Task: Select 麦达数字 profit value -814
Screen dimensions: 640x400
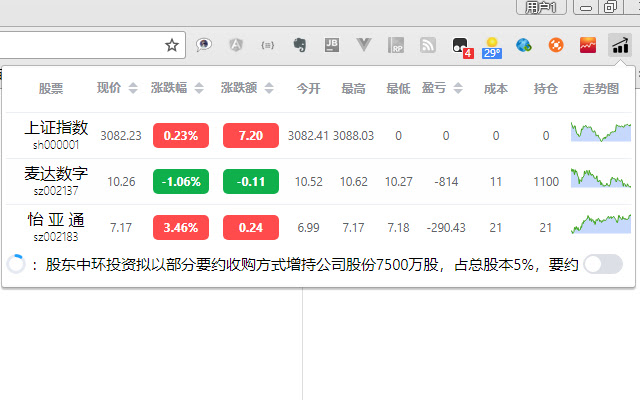Action: point(446,182)
